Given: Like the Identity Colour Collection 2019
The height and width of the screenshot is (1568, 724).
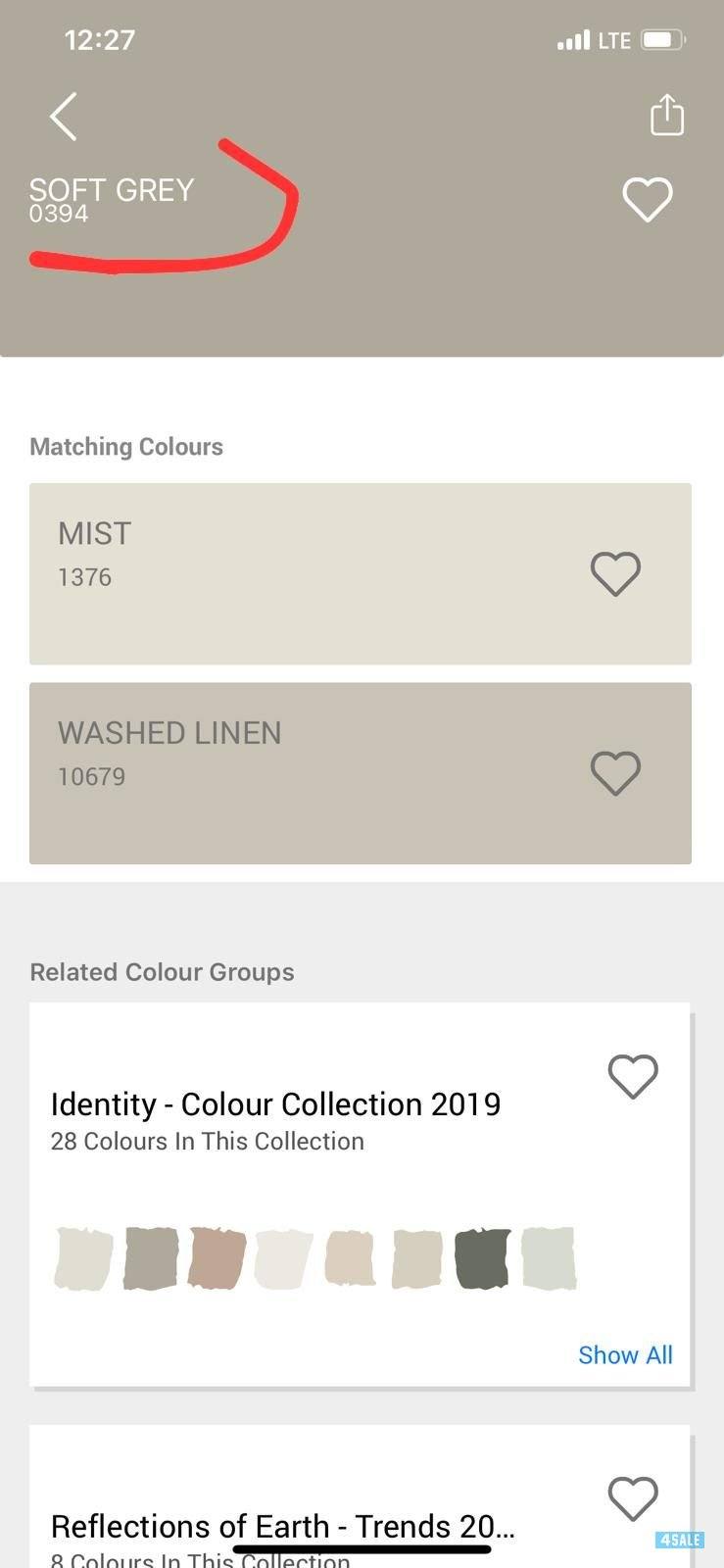Looking at the screenshot, I should 633,1076.
